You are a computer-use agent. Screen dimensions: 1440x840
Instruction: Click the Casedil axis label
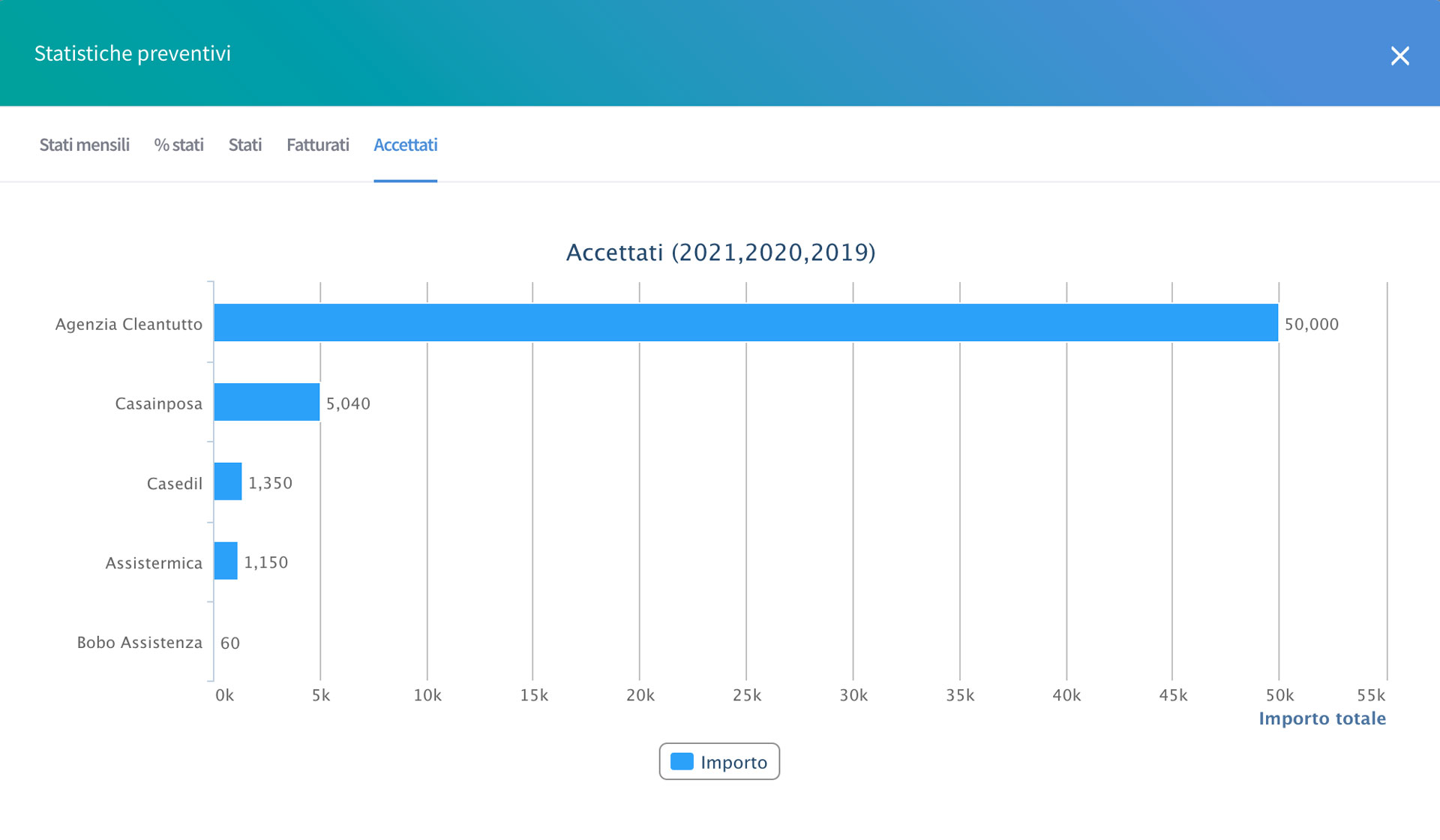click(175, 483)
